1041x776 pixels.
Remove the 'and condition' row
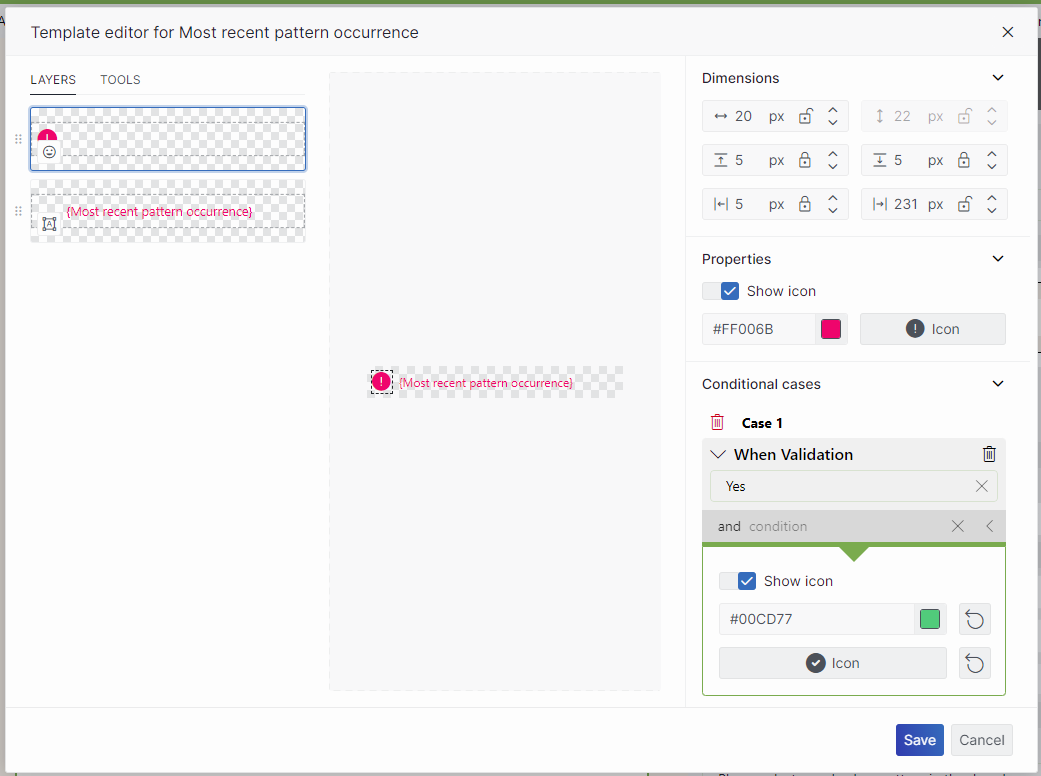click(x=957, y=526)
